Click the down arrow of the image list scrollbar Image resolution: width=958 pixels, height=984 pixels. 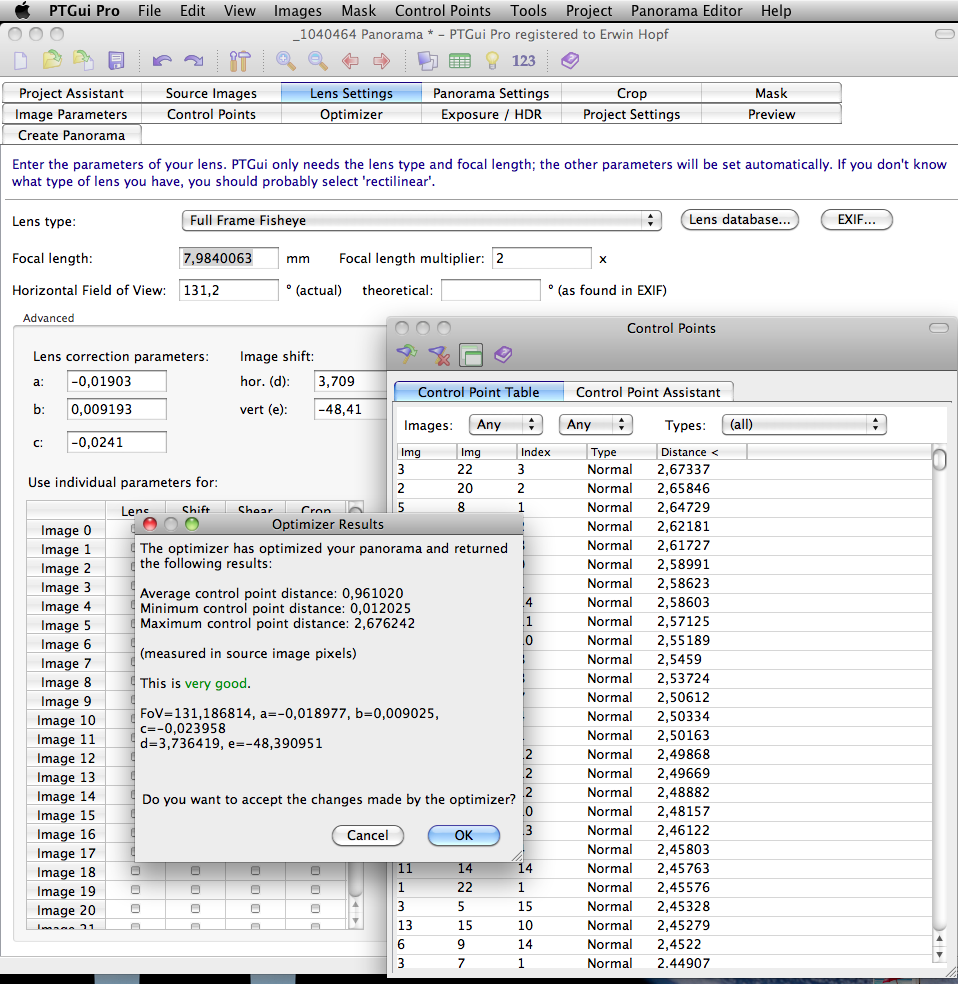point(355,921)
